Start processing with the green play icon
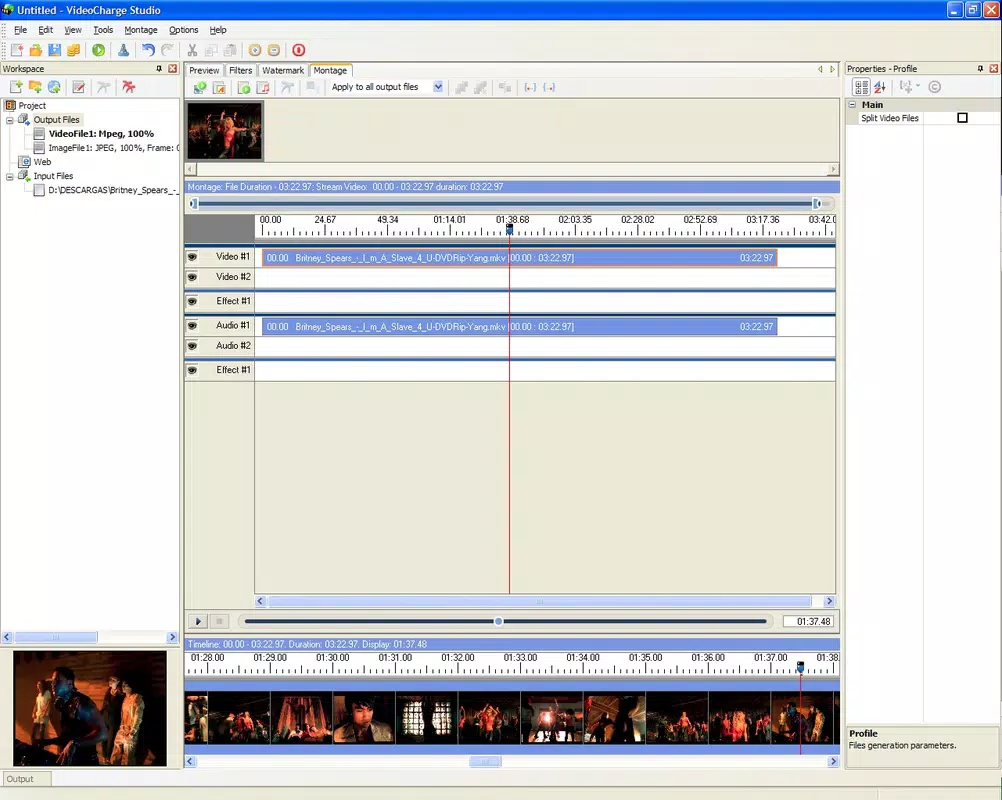Image resolution: width=1002 pixels, height=800 pixels. tap(98, 50)
